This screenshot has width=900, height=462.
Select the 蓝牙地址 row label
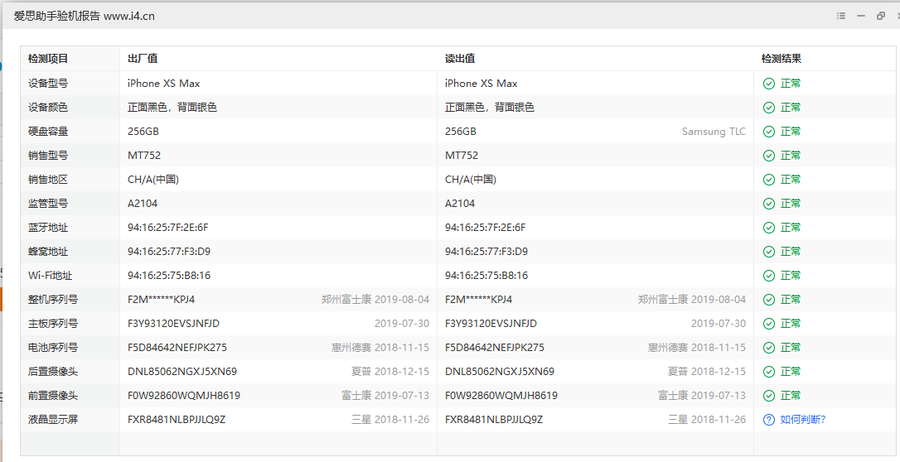click(x=48, y=228)
